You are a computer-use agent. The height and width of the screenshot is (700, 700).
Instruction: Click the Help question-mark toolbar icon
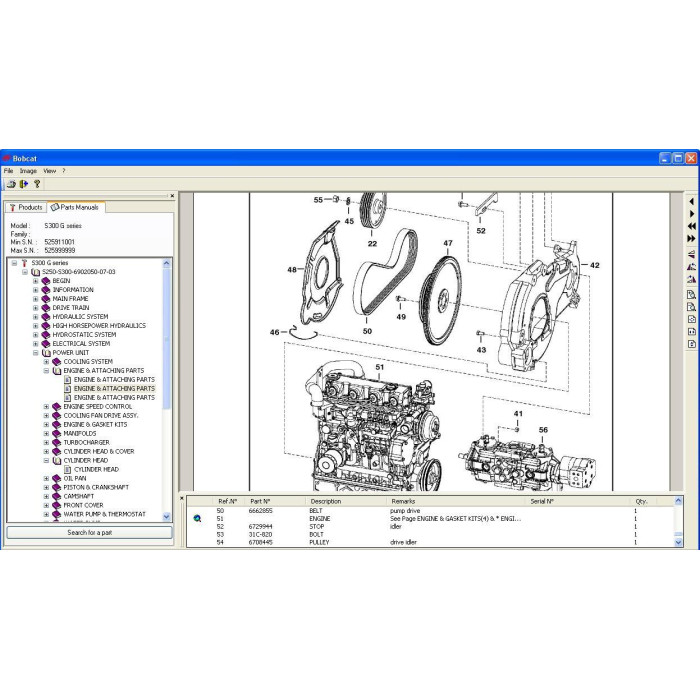[x=37, y=183]
